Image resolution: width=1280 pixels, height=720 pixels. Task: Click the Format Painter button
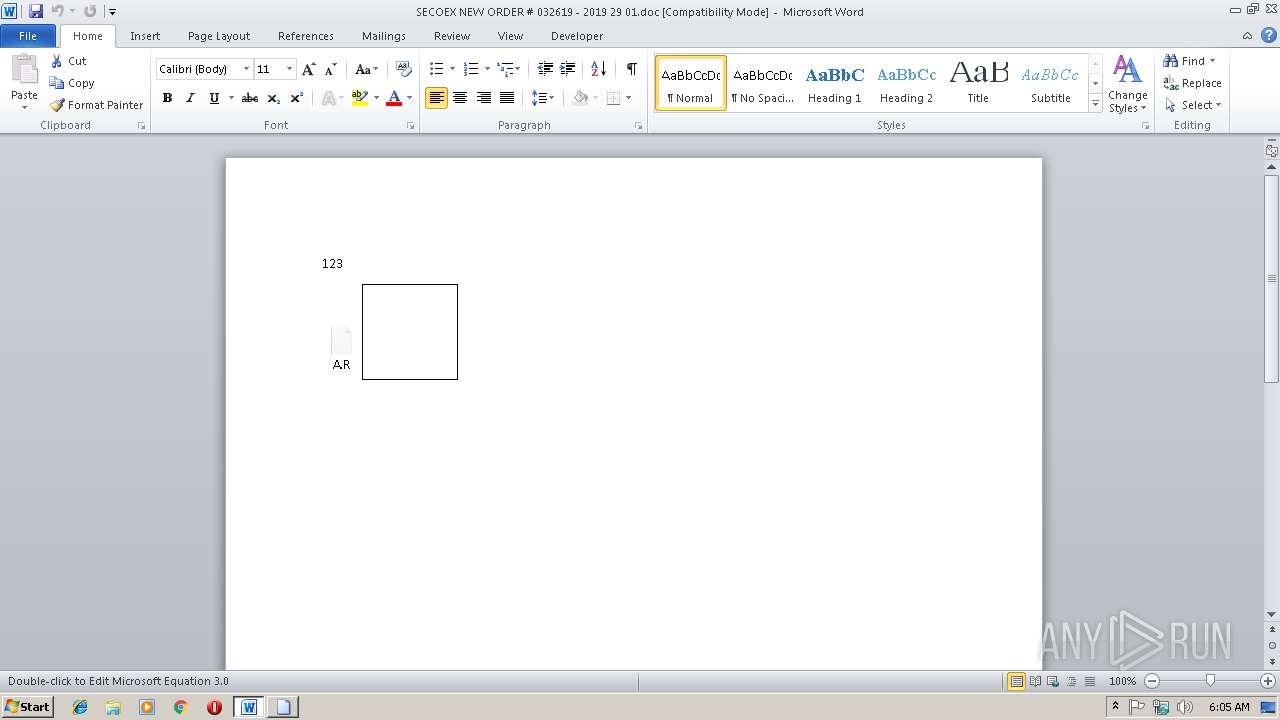pos(96,105)
